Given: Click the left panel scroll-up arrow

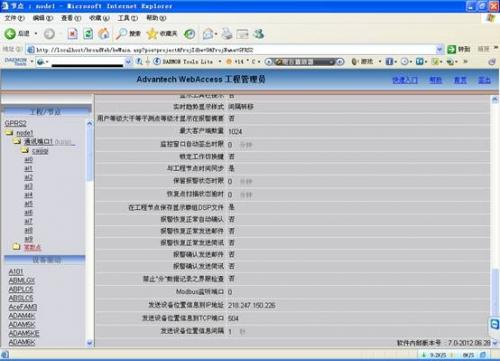Looking at the screenshot, I should point(90,123).
